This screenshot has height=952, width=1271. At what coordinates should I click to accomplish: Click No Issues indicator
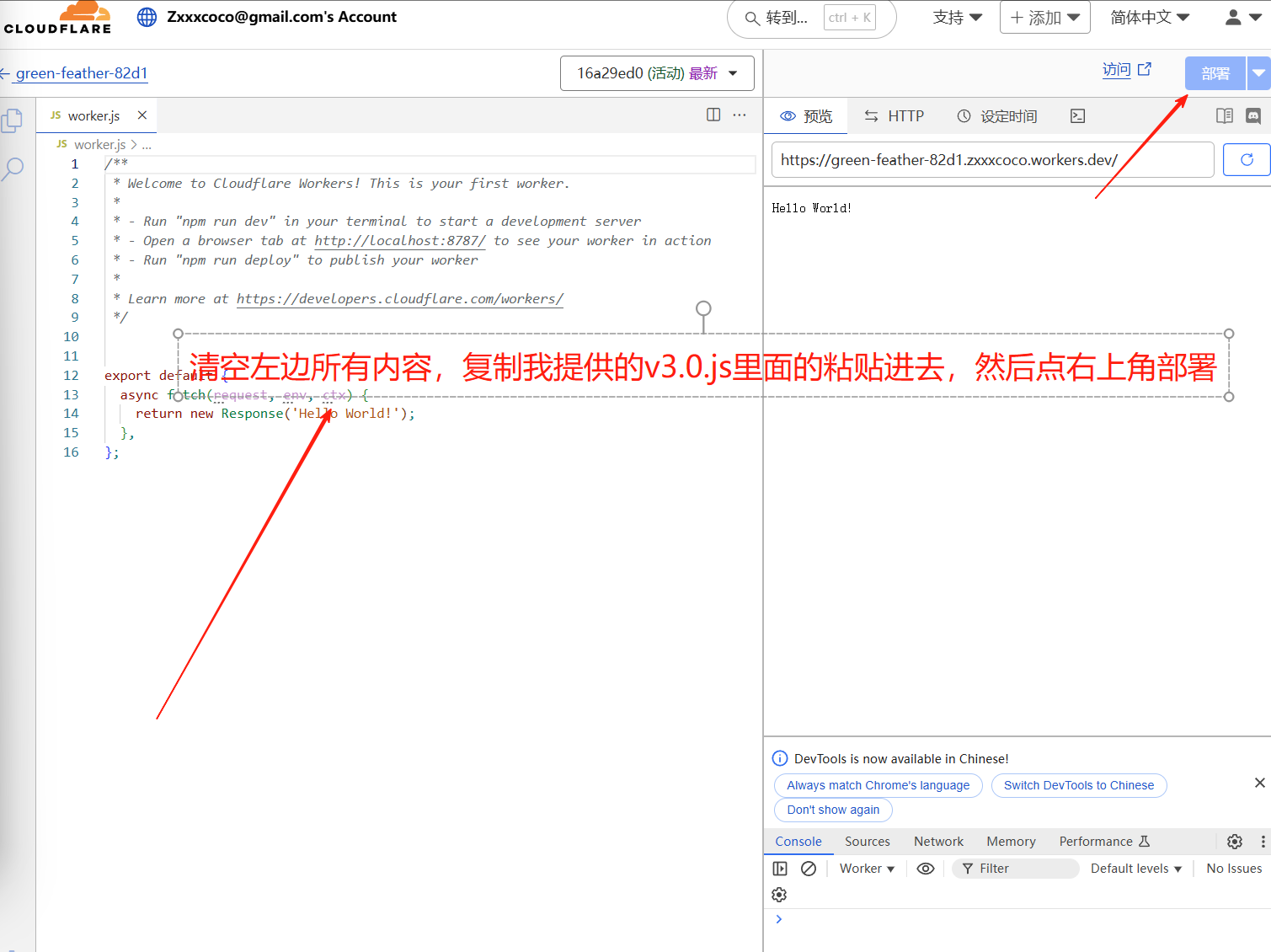pyautogui.click(x=1234, y=869)
